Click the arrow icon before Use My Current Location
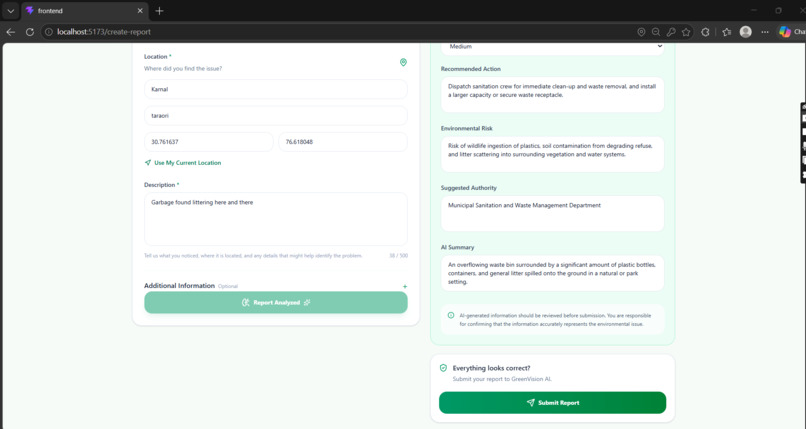This screenshot has height=429, width=806. tap(148, 163)
